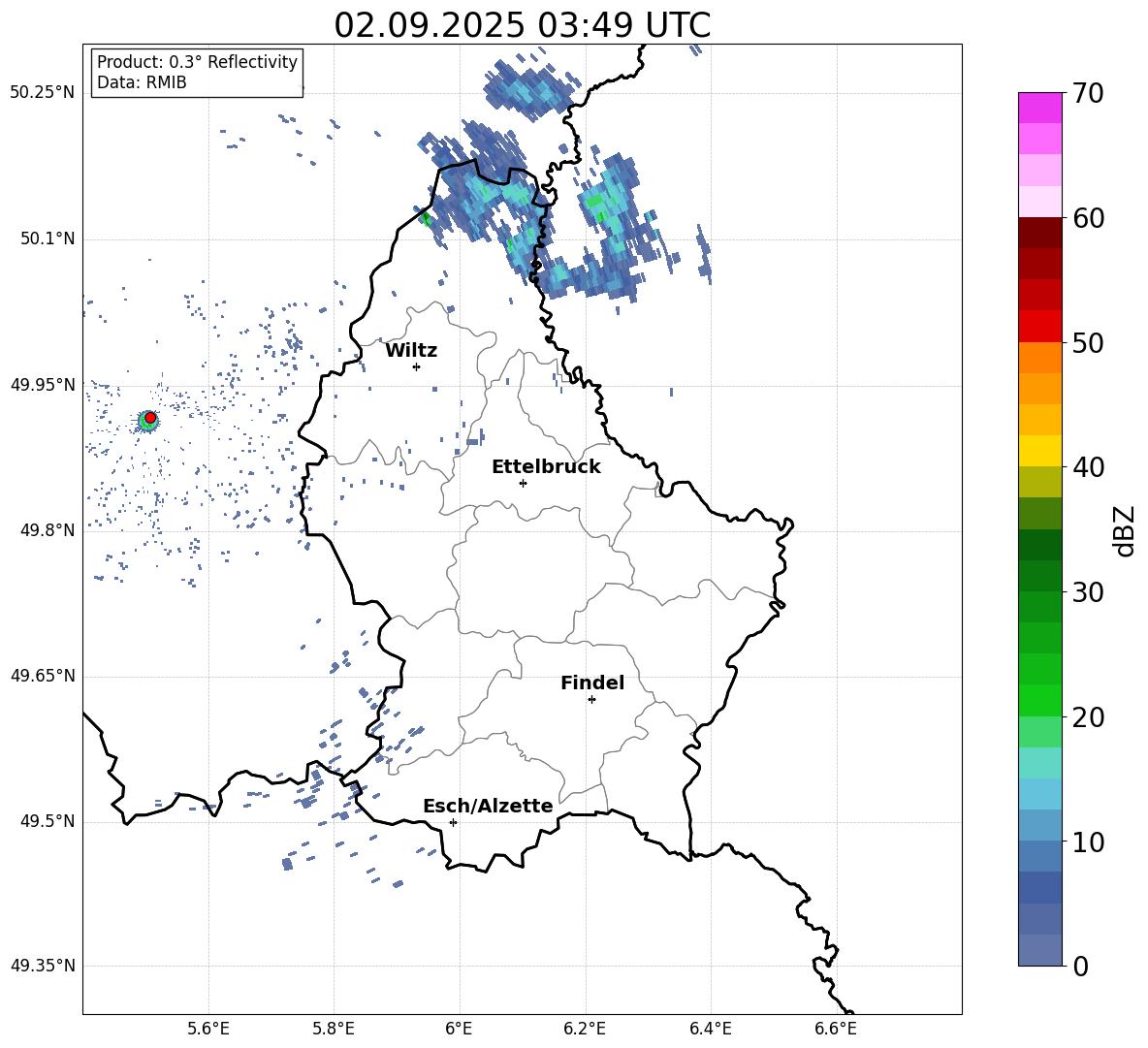Viewport: 1148px width, 1048px height.
Task: Click the red radar site marker
Action: [x=150, y=418]
